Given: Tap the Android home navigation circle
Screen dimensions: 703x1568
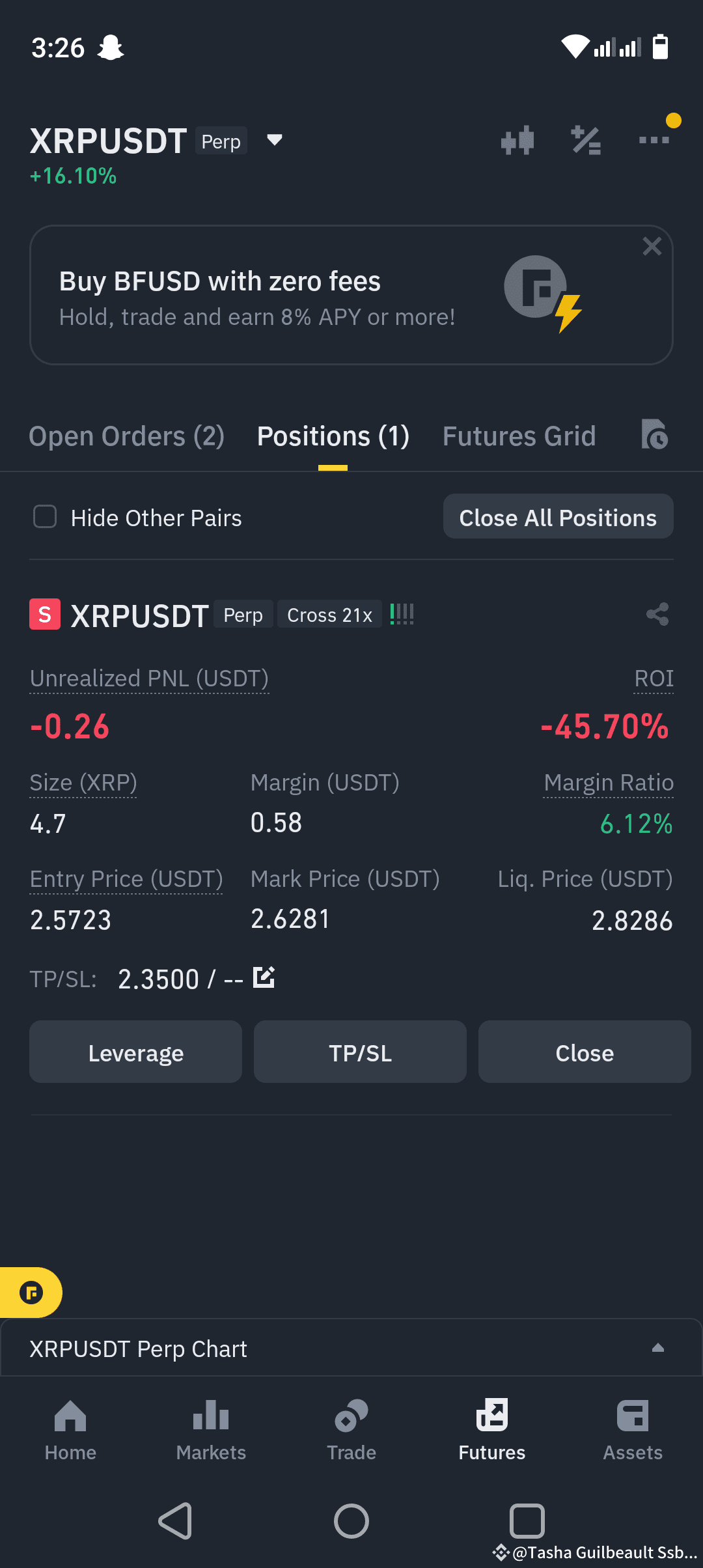Looking at the screenshot, I should tap(351, 1521).
